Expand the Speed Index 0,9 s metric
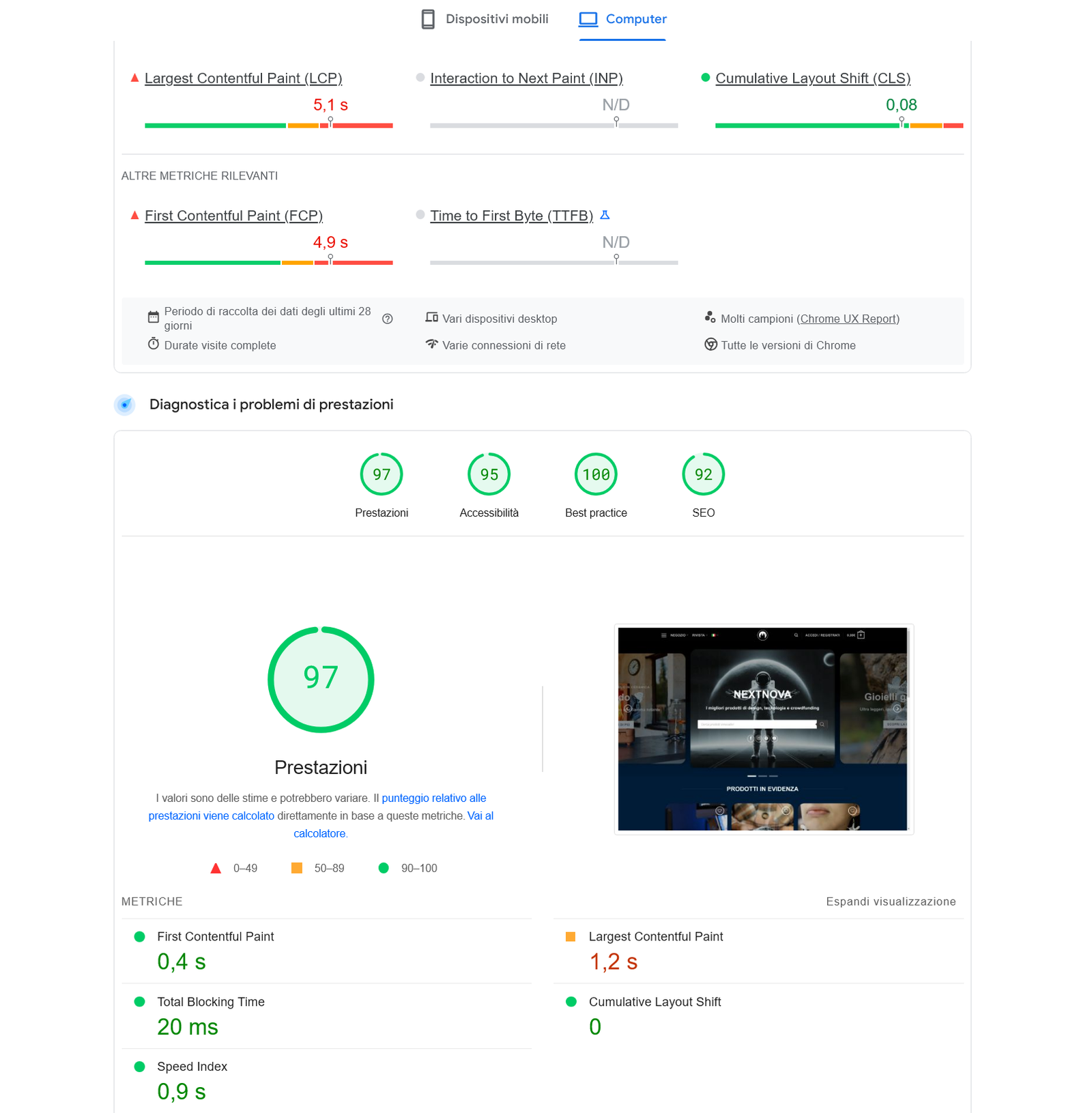 click(x=326, y=1081)
